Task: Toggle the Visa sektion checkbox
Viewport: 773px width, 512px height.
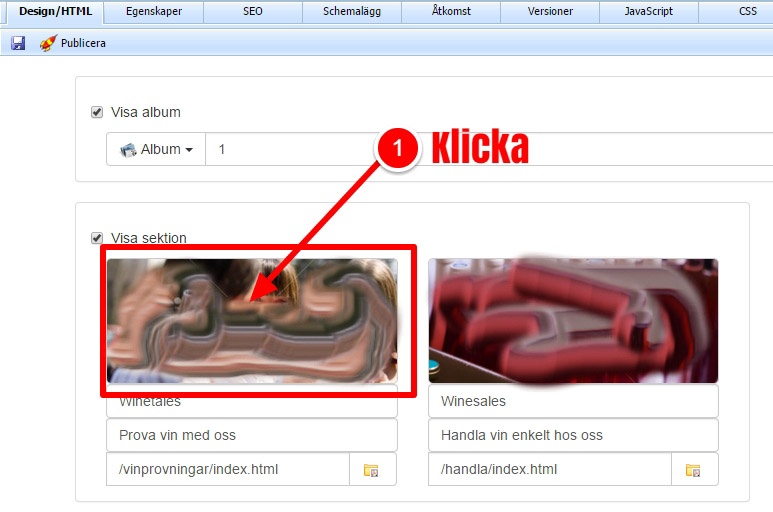Action: (97, 238)
